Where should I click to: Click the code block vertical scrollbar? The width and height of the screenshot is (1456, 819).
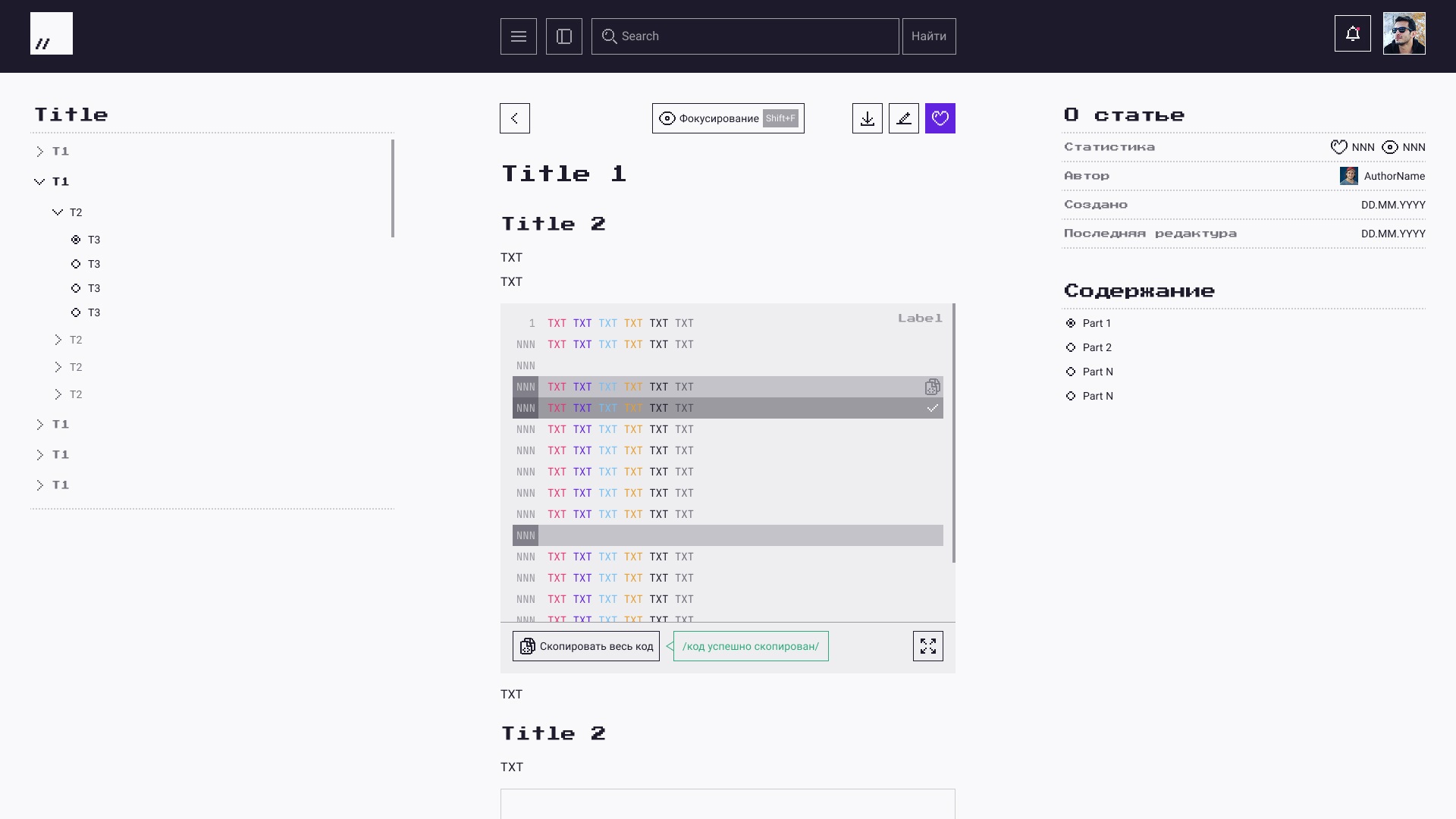tap(953, 432)
